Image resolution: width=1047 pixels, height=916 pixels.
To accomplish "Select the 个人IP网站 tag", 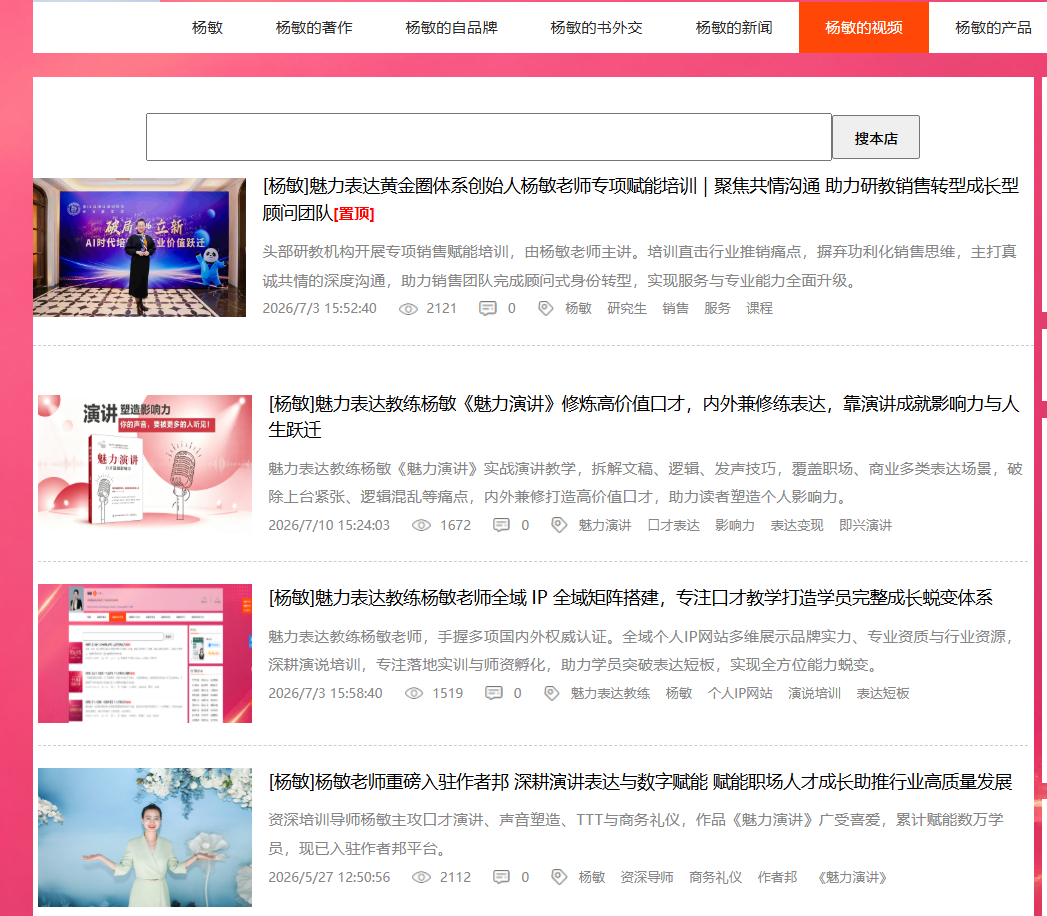I will pos(740,694).
